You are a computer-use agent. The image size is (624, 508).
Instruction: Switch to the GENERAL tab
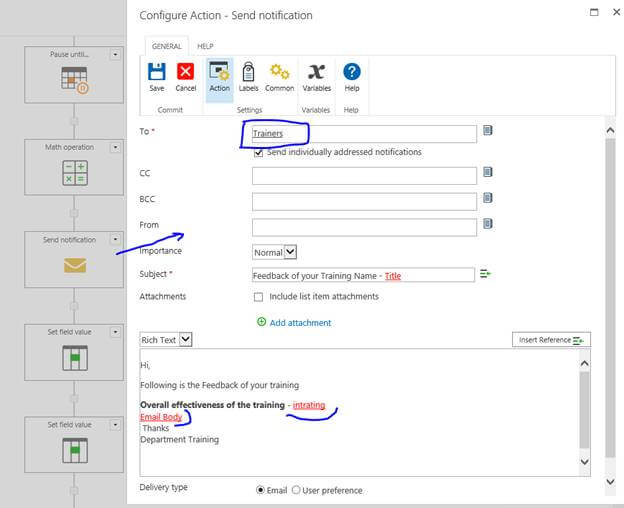click(166, 46)
